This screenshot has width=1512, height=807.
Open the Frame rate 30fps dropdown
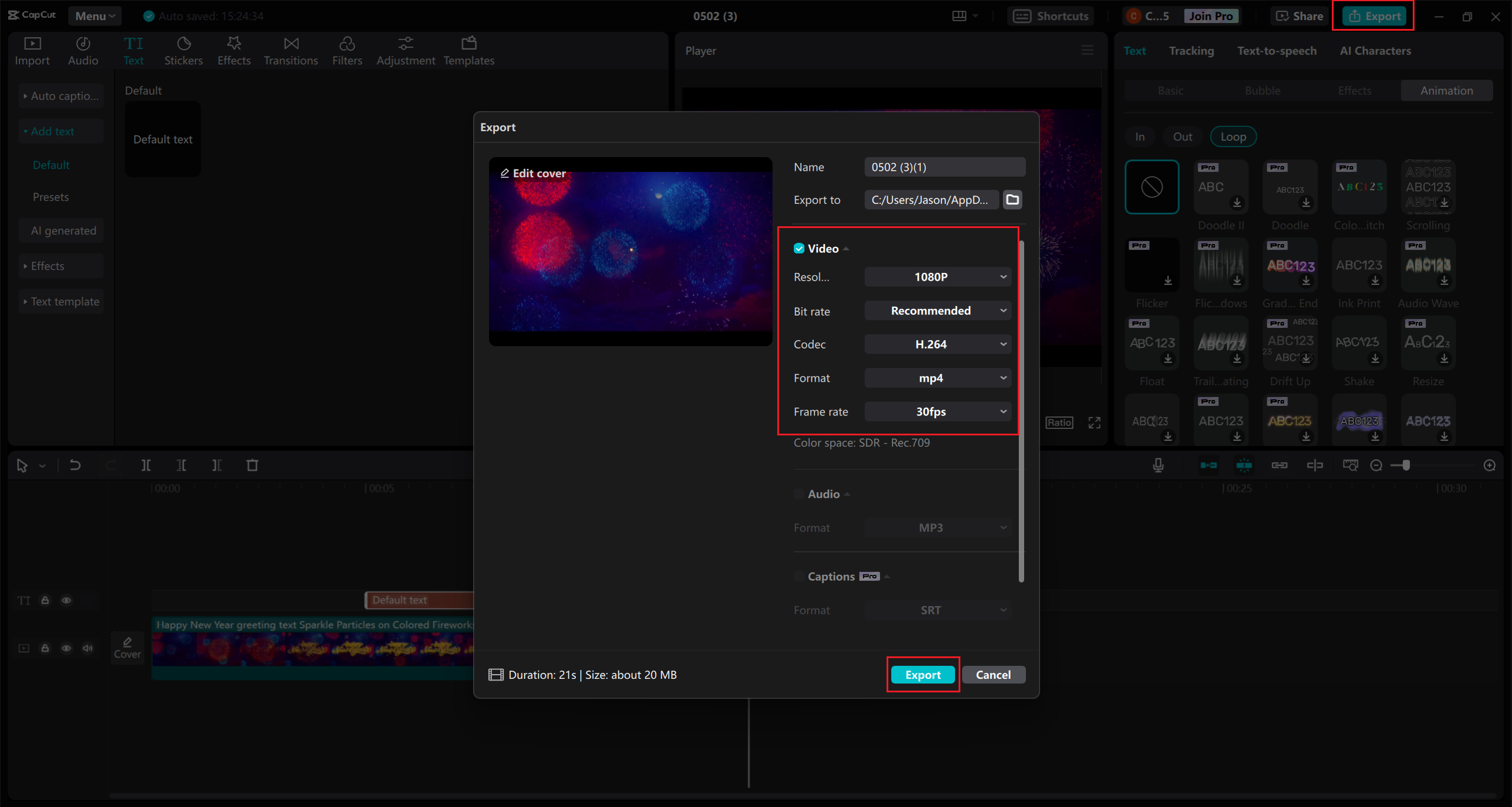[x=938, y=412]
